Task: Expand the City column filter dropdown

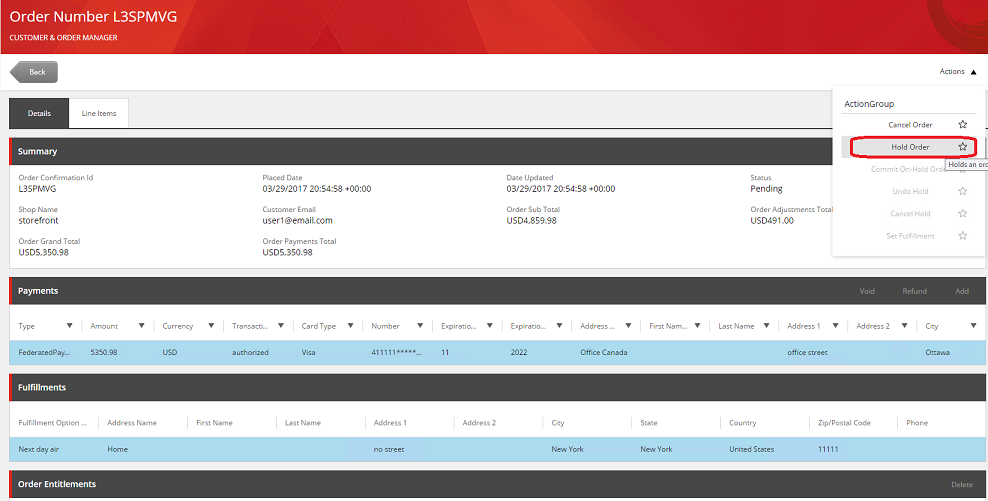Action: click(973, 326)
